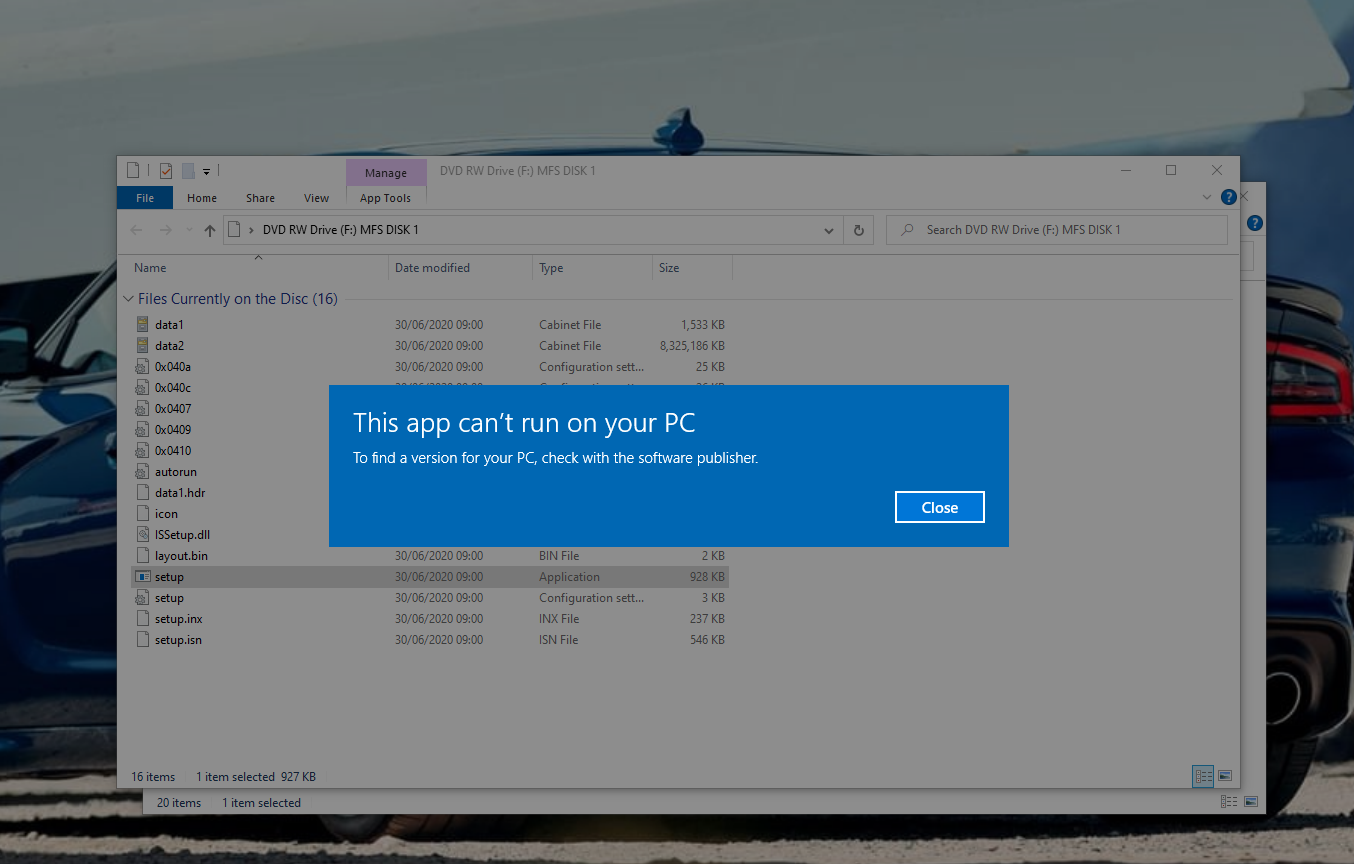Switch to Large icons view in status bar

[1225, 776]
